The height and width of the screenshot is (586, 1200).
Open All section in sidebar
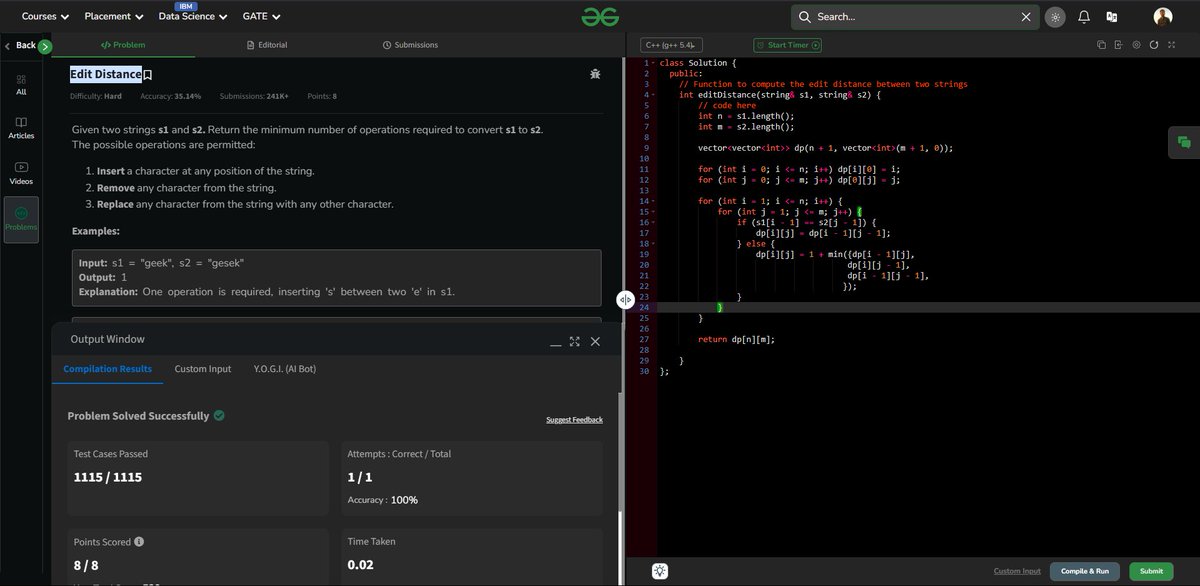coord(21,85)
